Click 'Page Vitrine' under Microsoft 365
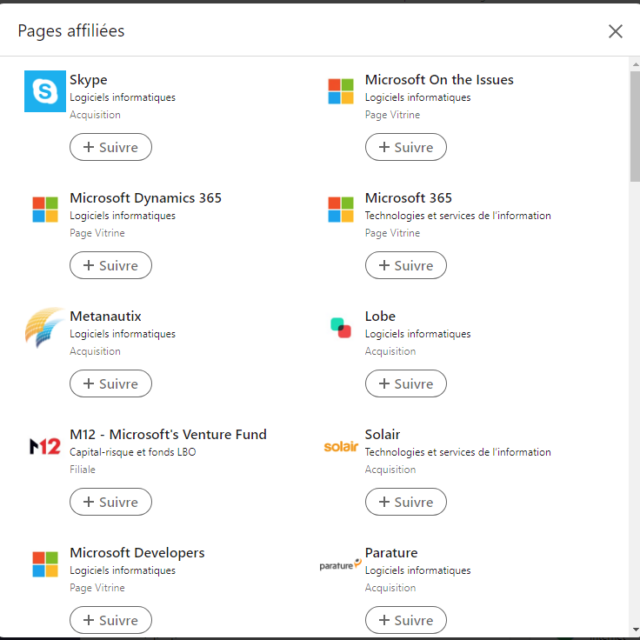This screenshot has height=640, width=640. point(392,233)
